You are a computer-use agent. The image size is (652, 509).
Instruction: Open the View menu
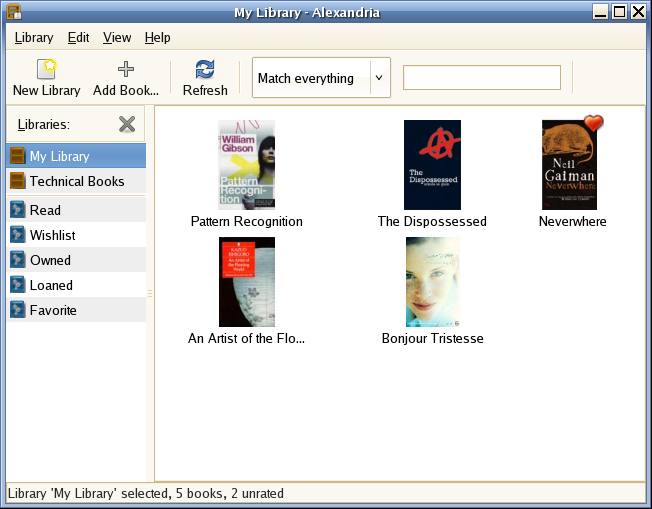point(117,37)
